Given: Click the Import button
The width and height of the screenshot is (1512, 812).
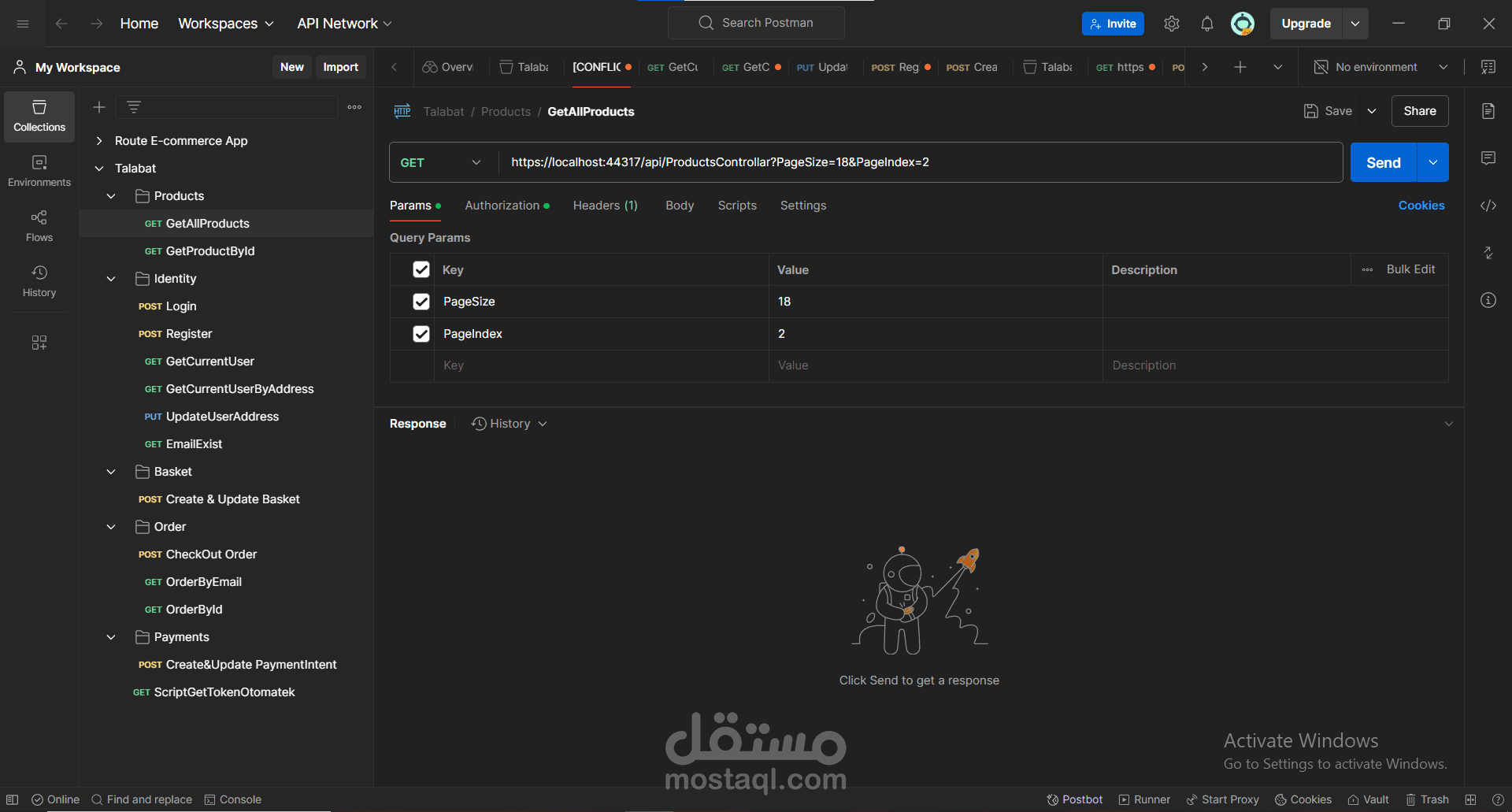Looking at the screenshot, I should 341,67.
